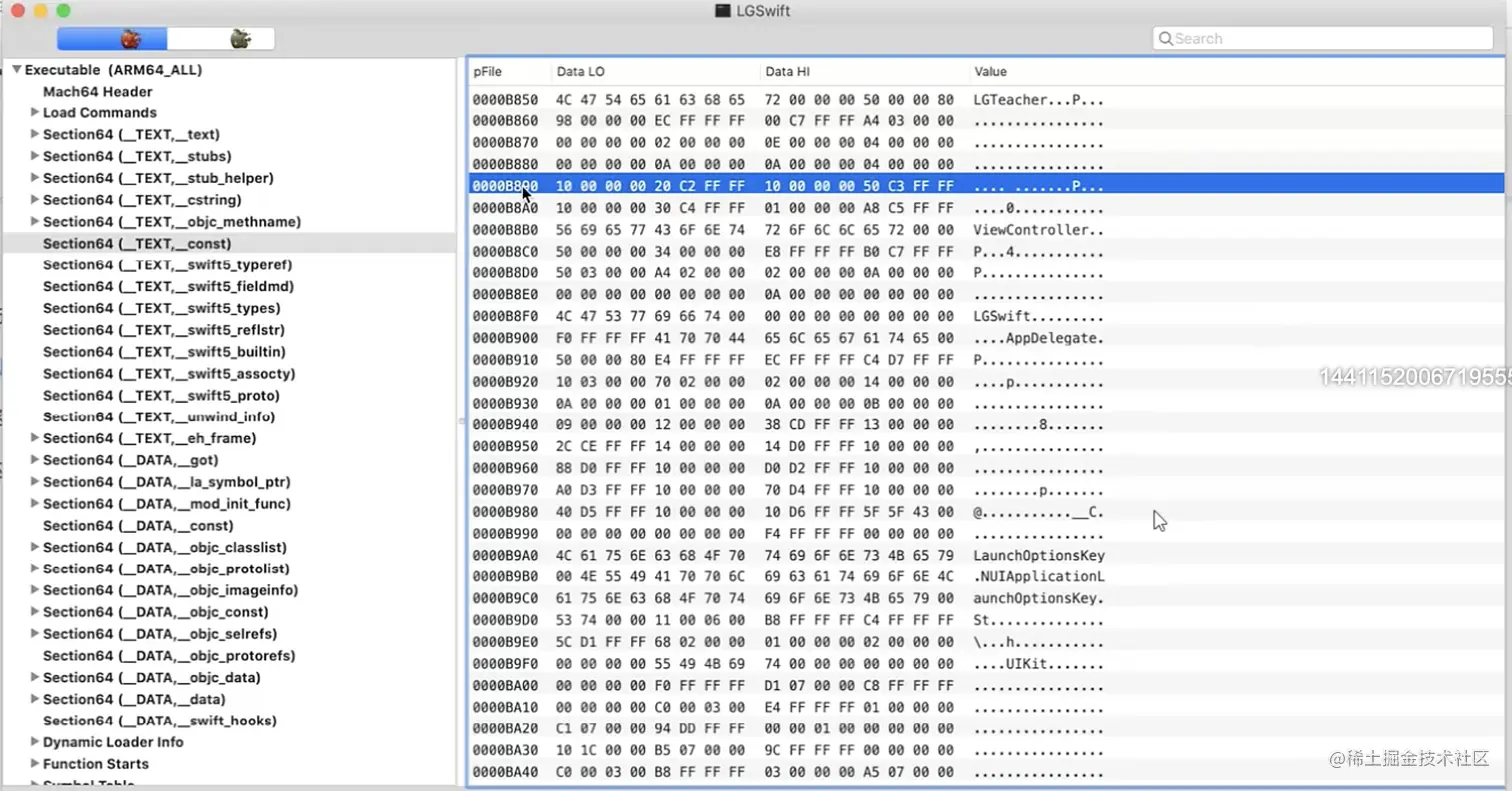
Task: Select Section64 (__DATA,__objc_protolist) label
Action: click(x=167, y=569)
